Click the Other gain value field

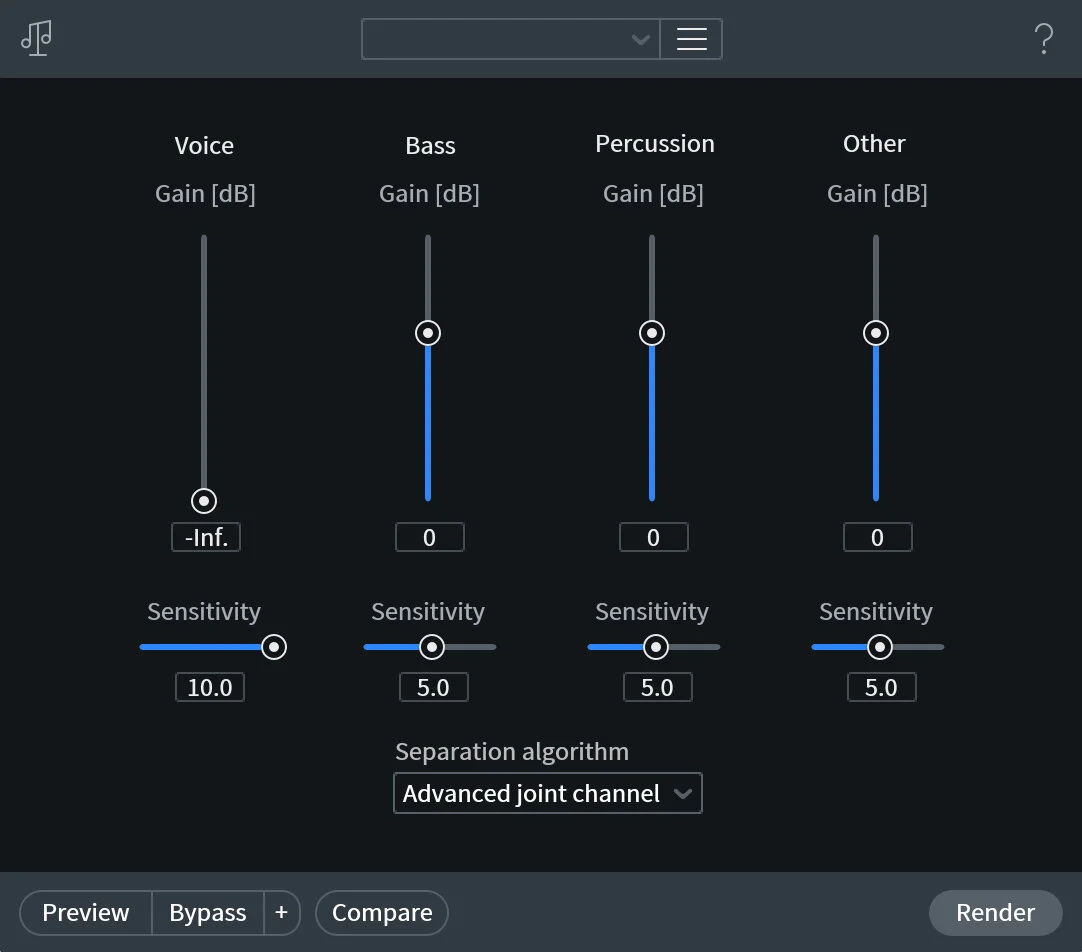[x=877, y=537]
